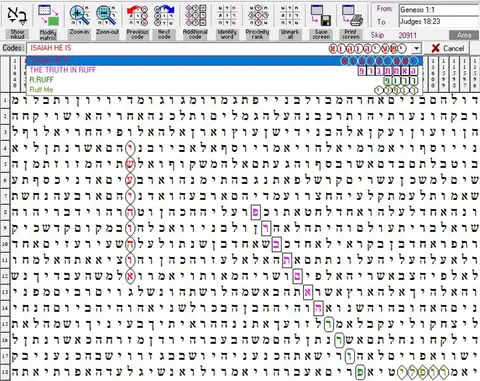Click the From field showing Genesis 1:1
The width and height of the screenshot is (480, 381).
pyautogui.click(x=439, y=10)
